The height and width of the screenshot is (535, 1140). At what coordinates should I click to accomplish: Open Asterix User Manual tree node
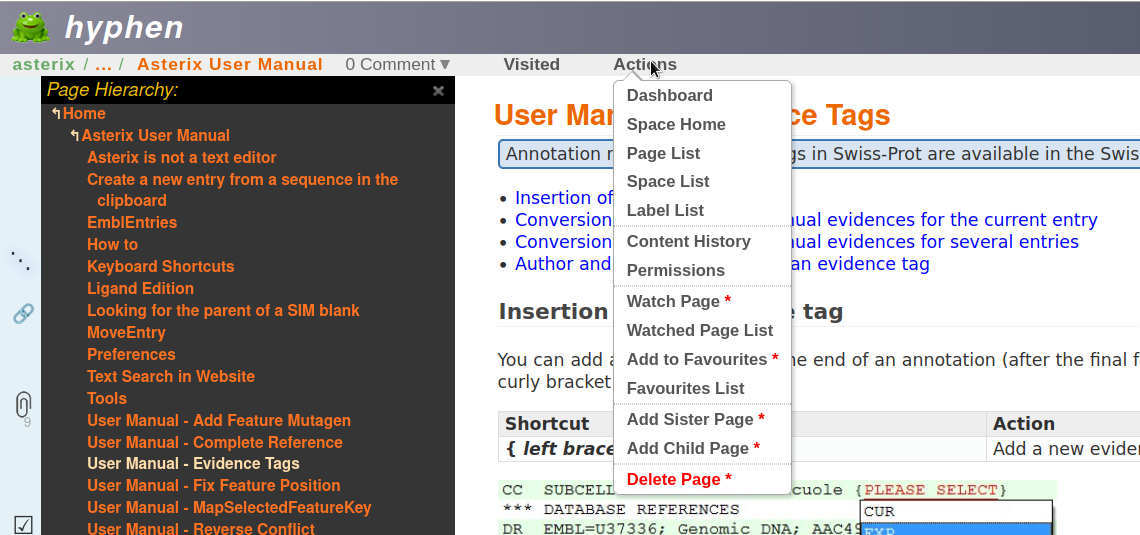click(x=156, y=135)
